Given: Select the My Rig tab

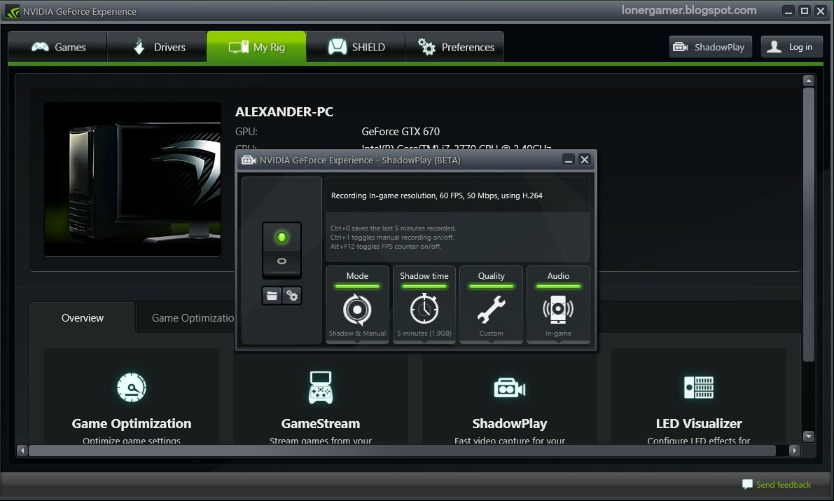Looking at the screenshot, I should click(x=256, y=47).
